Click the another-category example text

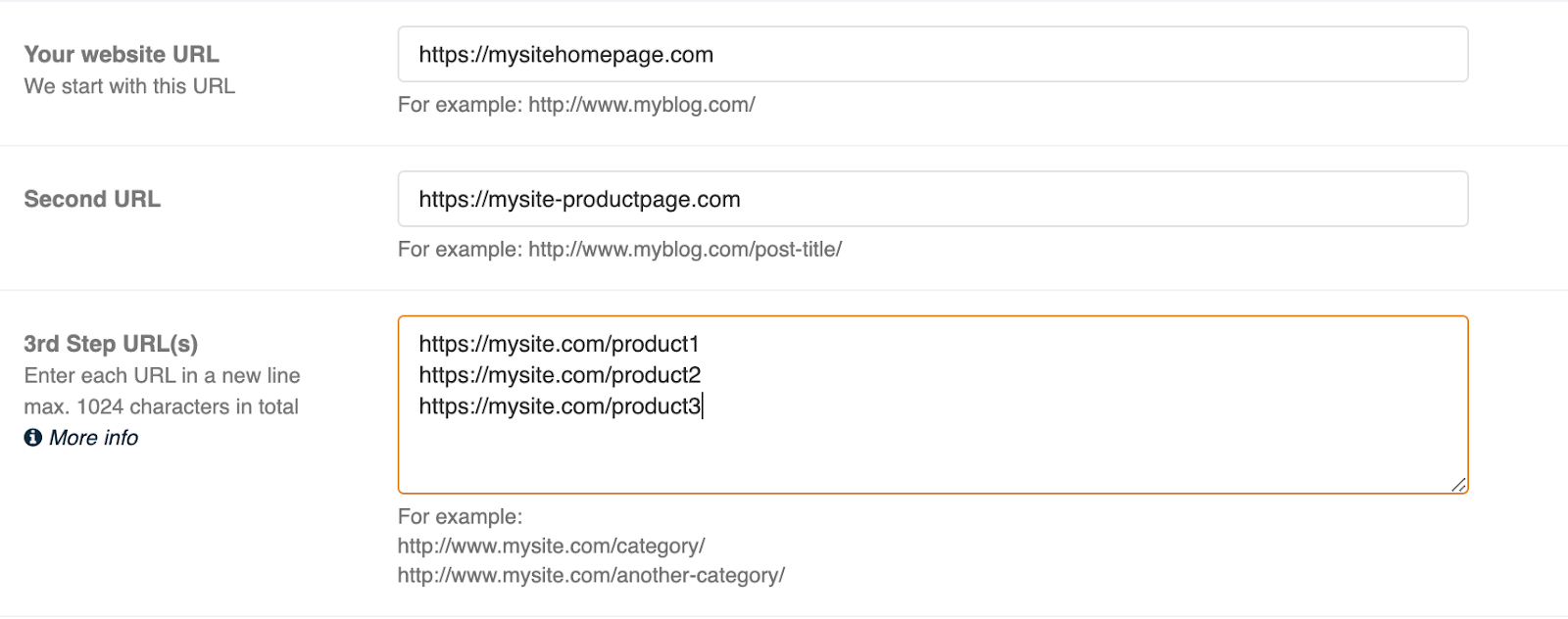point(591,576)
